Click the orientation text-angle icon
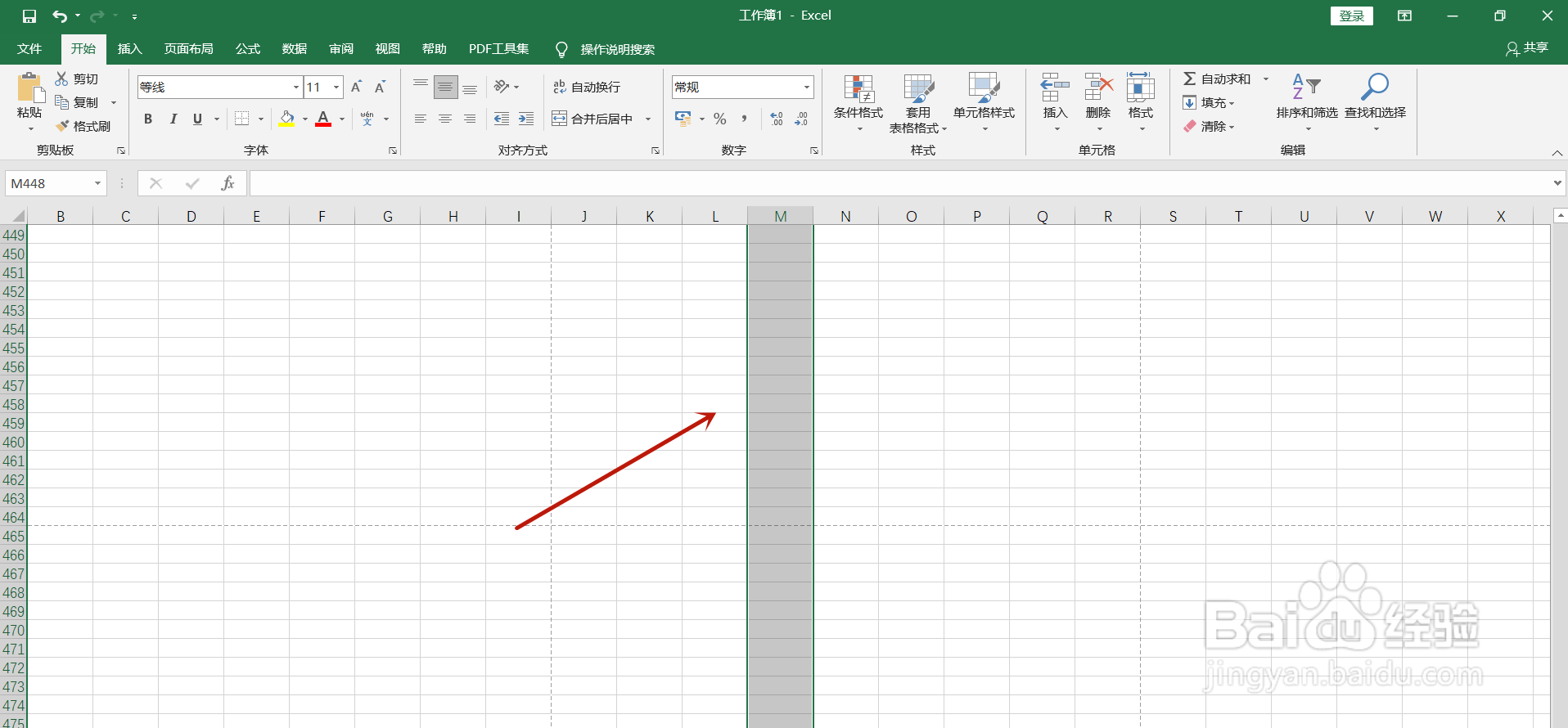 [502, 87]
